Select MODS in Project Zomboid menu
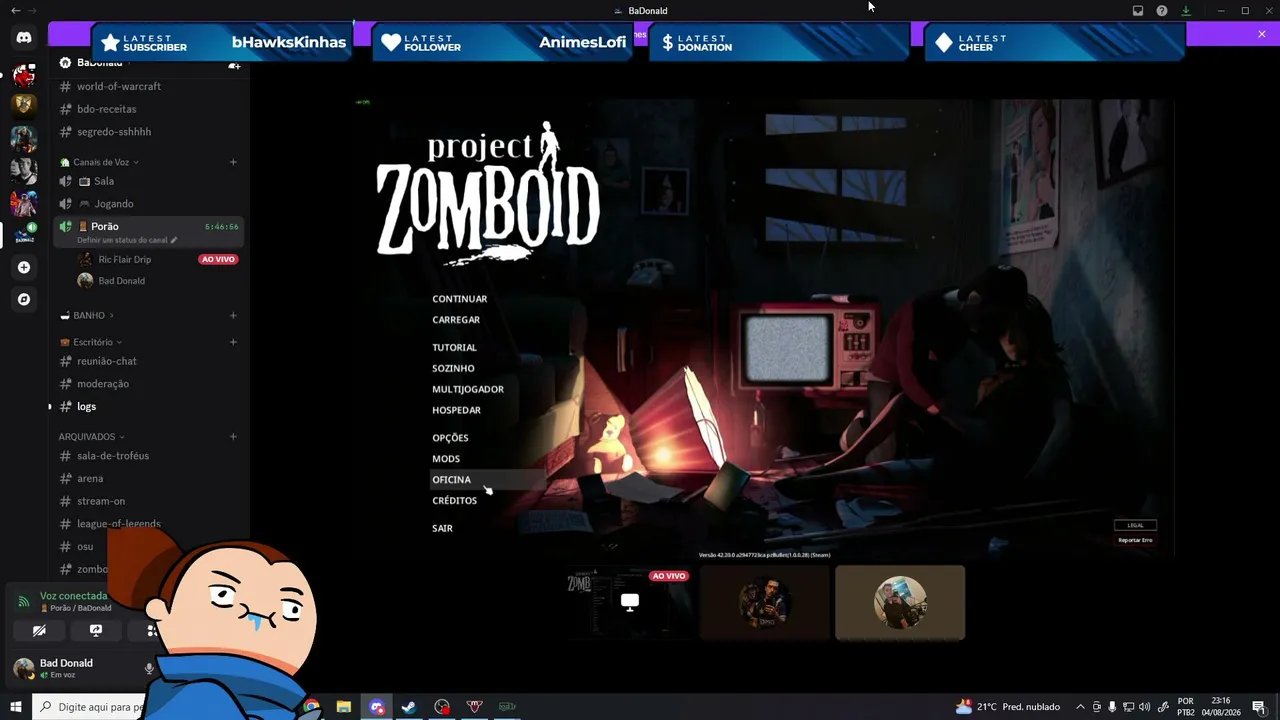This screenshot has height=720, width=1280. point(446,459)
